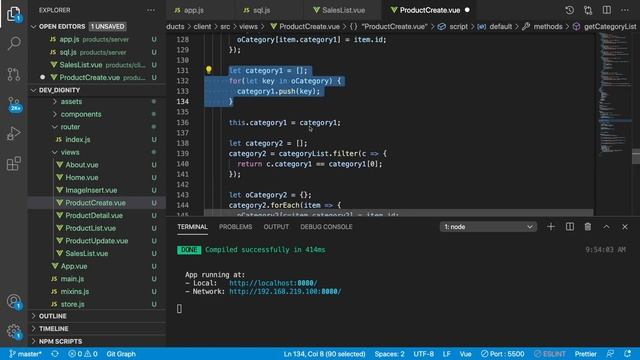Open the localhost:8080 link in terminal

coord(273,283)
